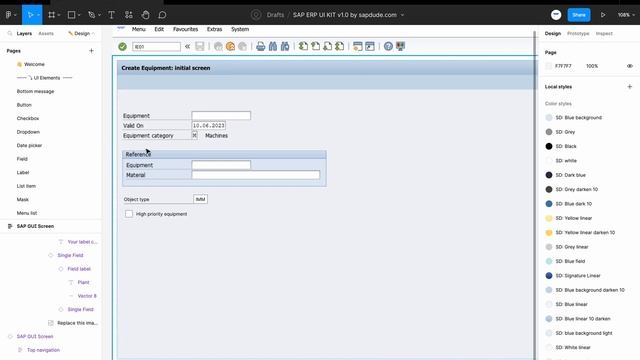Viewport: 640px width, 360px height.
Task: Select the Comment tool
Action: (162, 15)
